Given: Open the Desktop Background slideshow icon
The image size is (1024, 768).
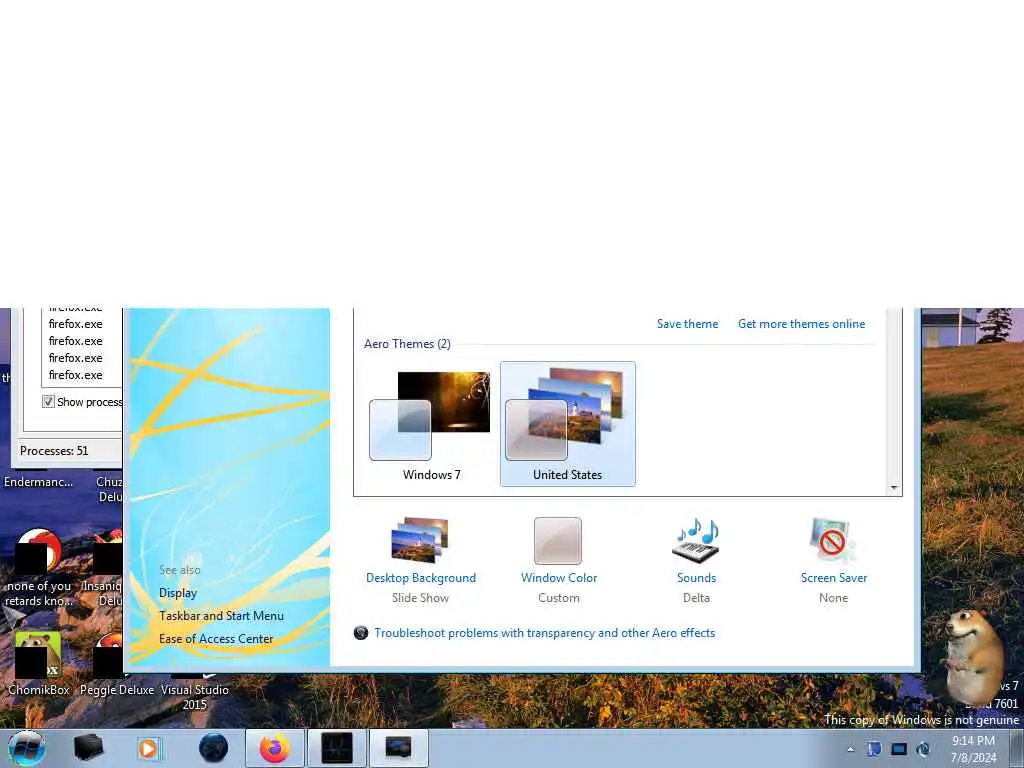Looking at the screenshot, I should (x=420, y=541).
